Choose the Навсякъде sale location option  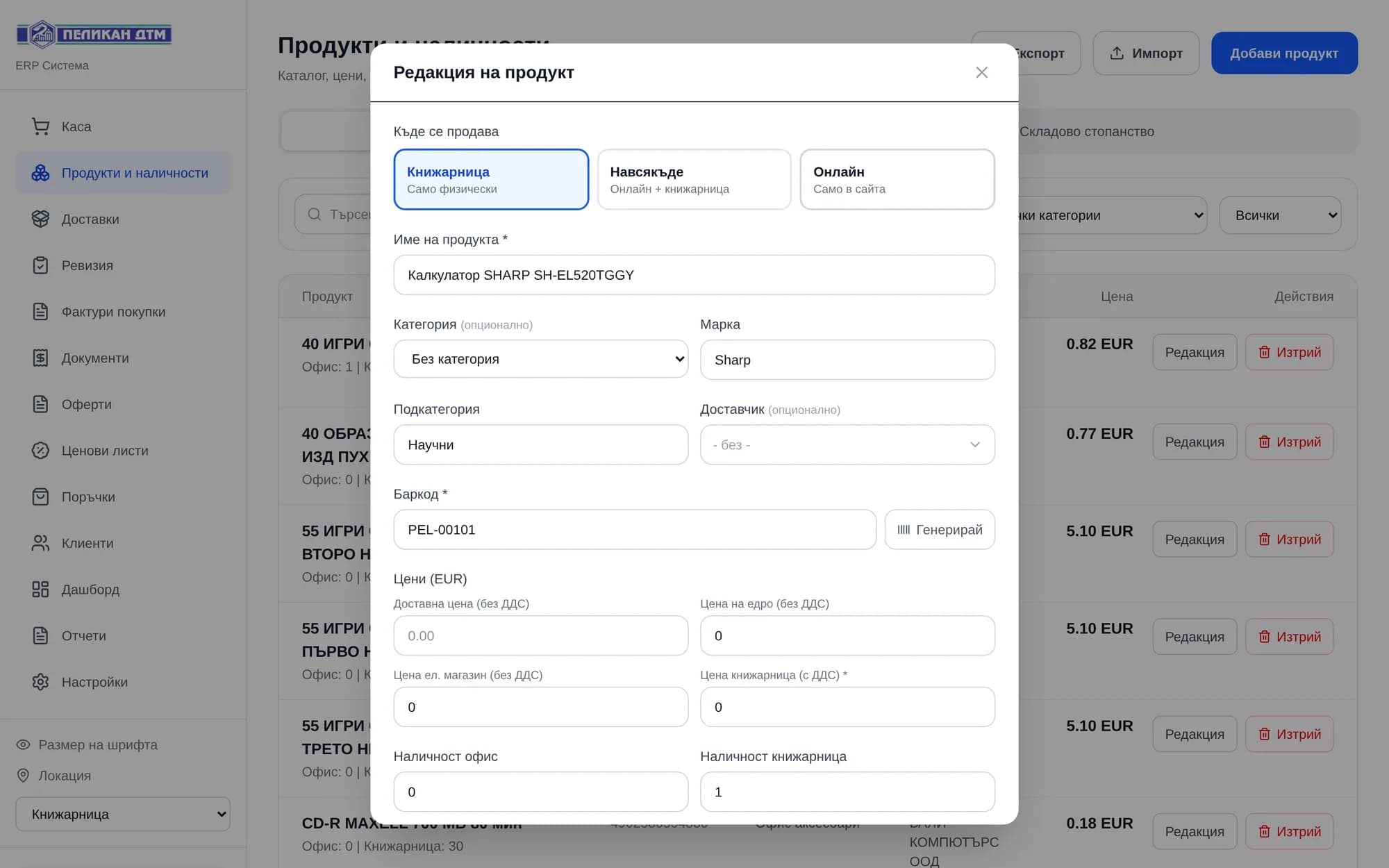coord(694,179)
